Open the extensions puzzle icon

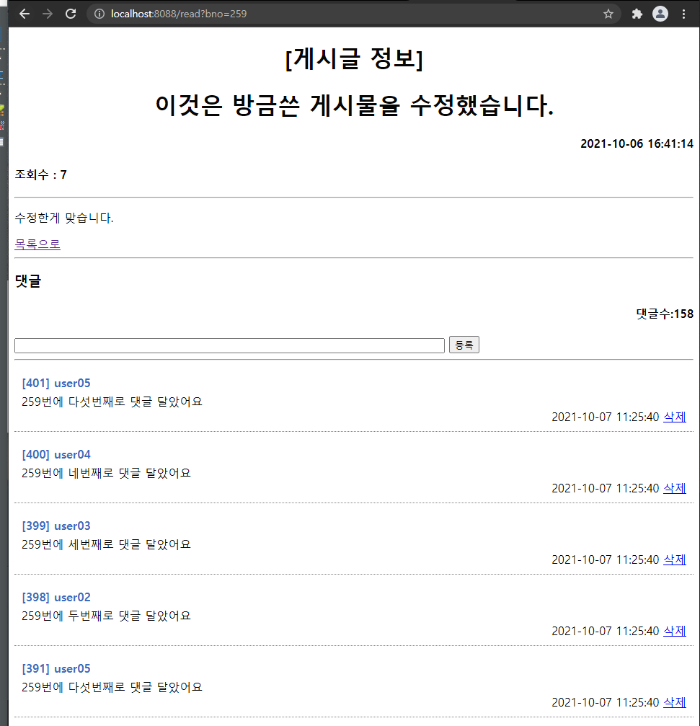coord(637,14)
